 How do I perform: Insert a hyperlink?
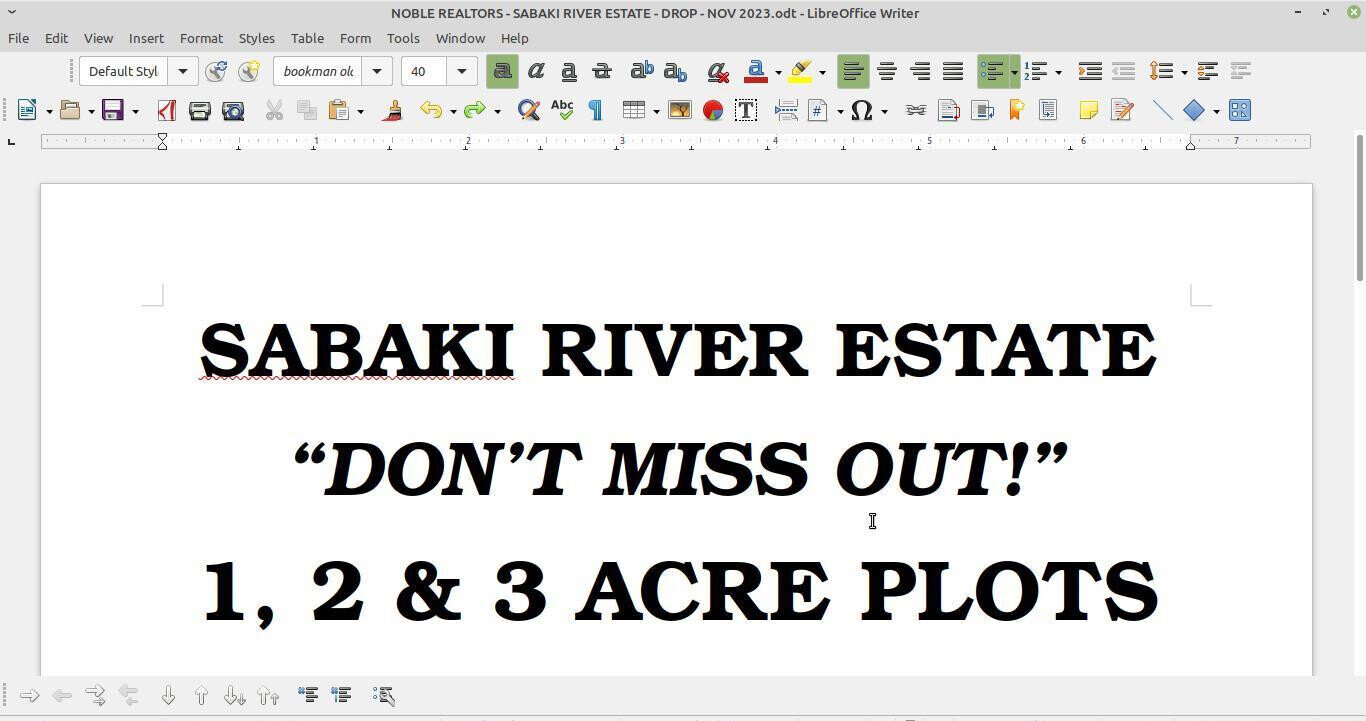coord(915,110)
